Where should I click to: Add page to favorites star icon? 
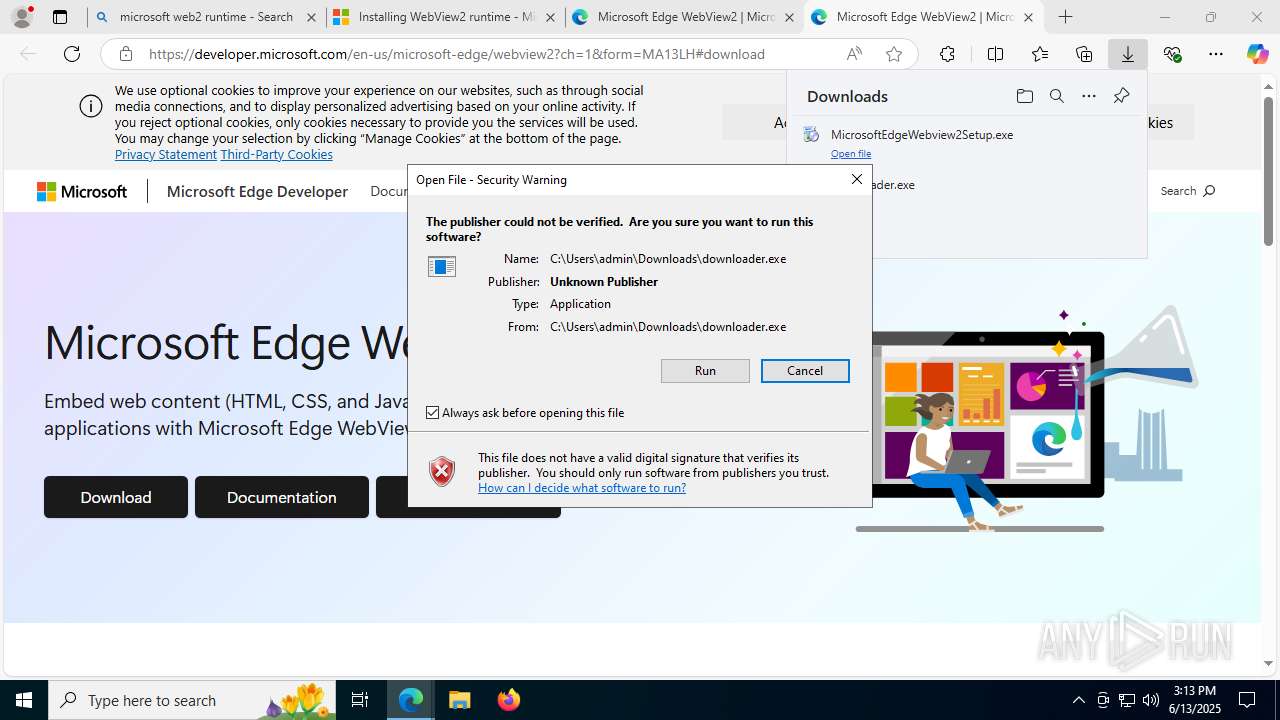[894, 54]
